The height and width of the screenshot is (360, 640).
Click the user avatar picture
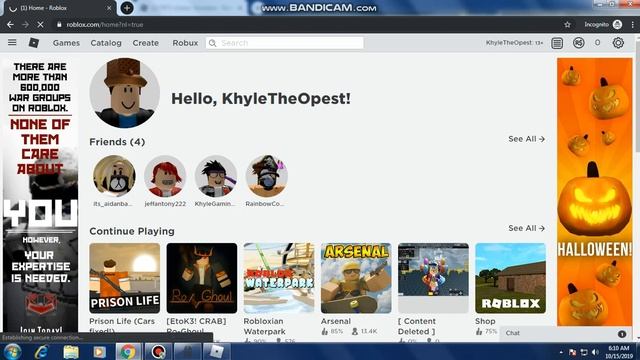click(x=125, y=93)
